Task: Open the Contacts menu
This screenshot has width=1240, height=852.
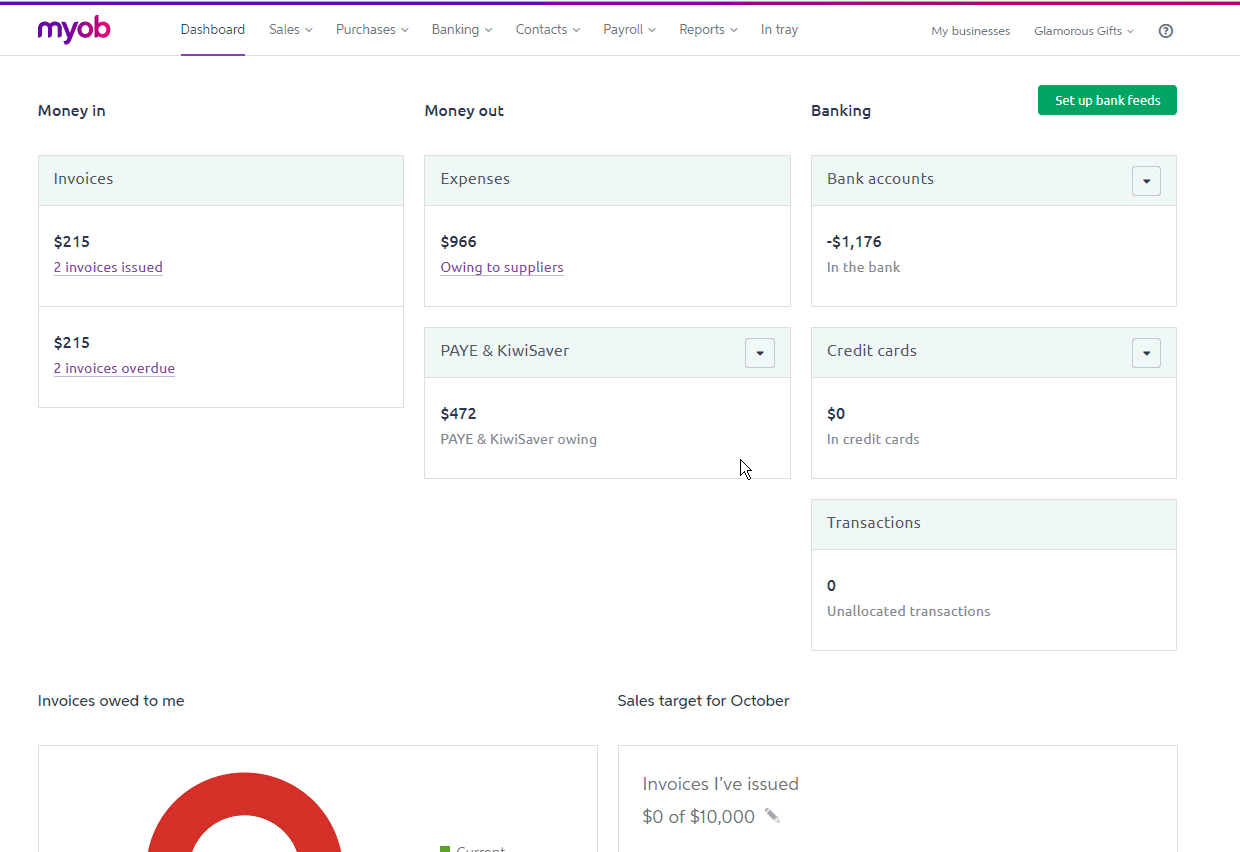Action: pos(547,30)
